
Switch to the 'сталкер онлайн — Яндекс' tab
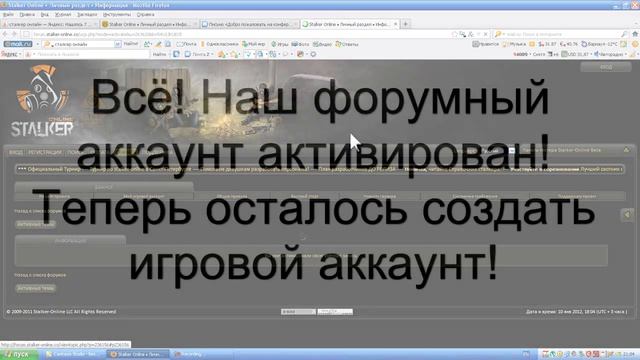coord(49,24)
